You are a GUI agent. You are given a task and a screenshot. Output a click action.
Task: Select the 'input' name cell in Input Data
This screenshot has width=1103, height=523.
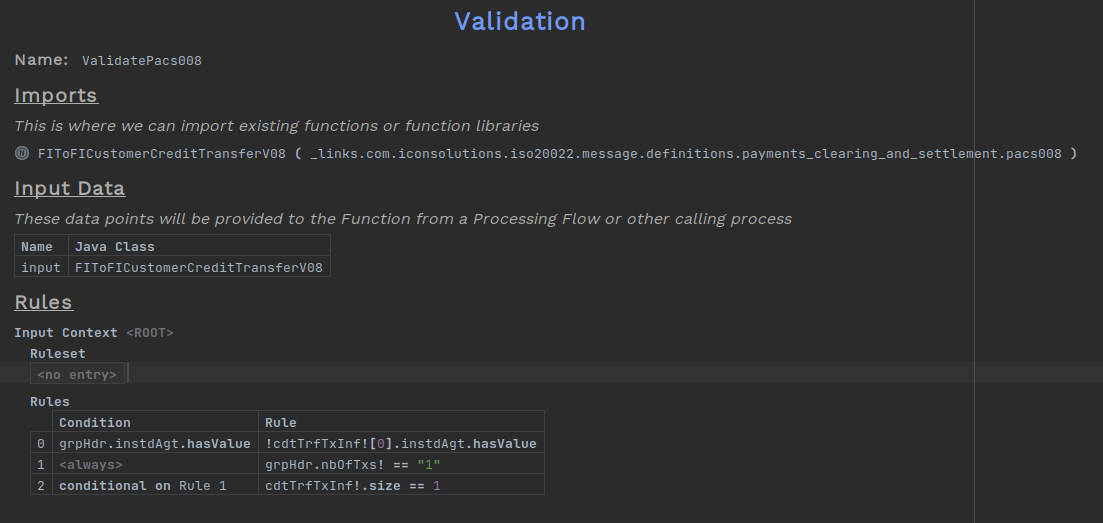click(41, 267)
